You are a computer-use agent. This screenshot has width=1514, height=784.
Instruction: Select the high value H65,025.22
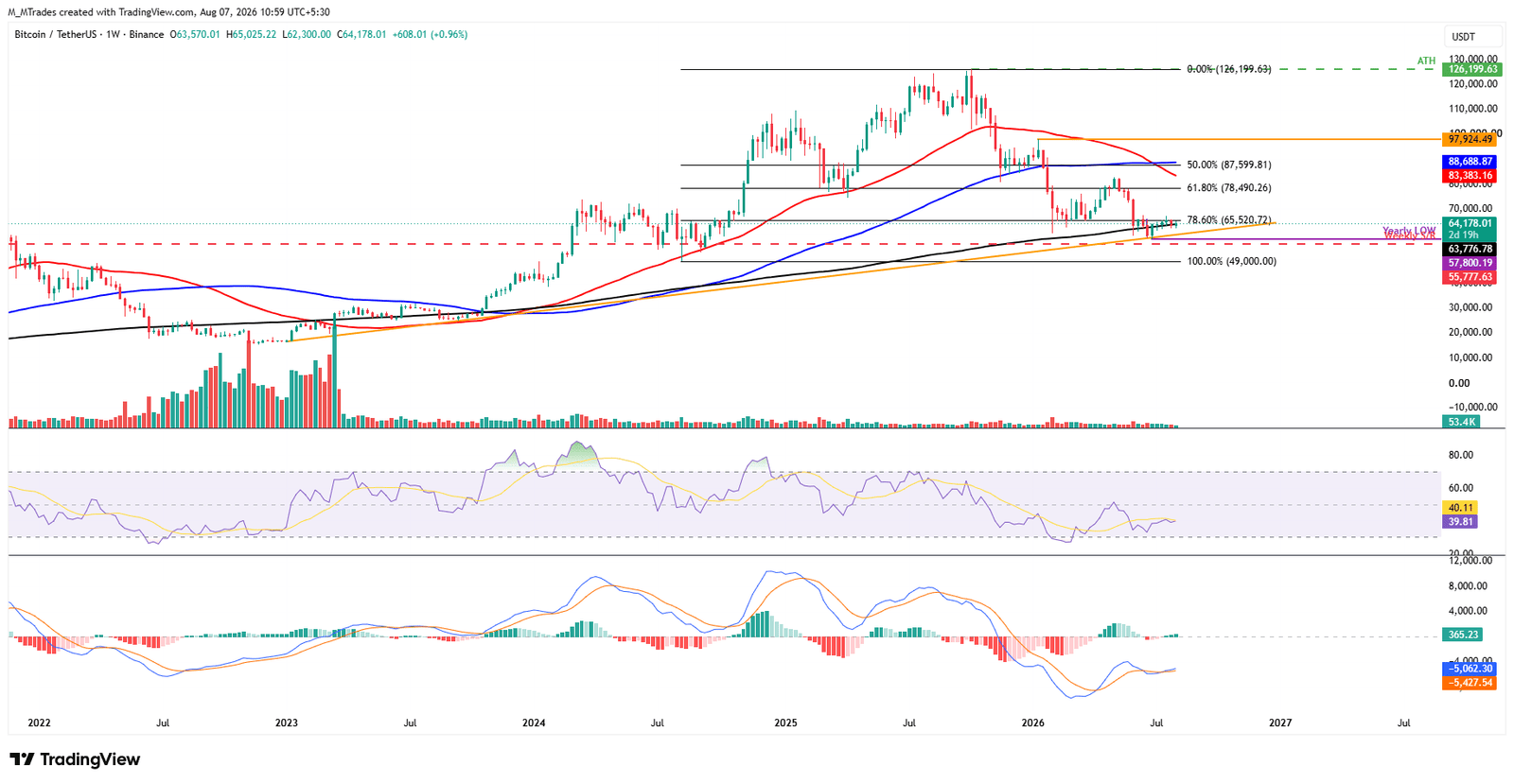(251, 34)
